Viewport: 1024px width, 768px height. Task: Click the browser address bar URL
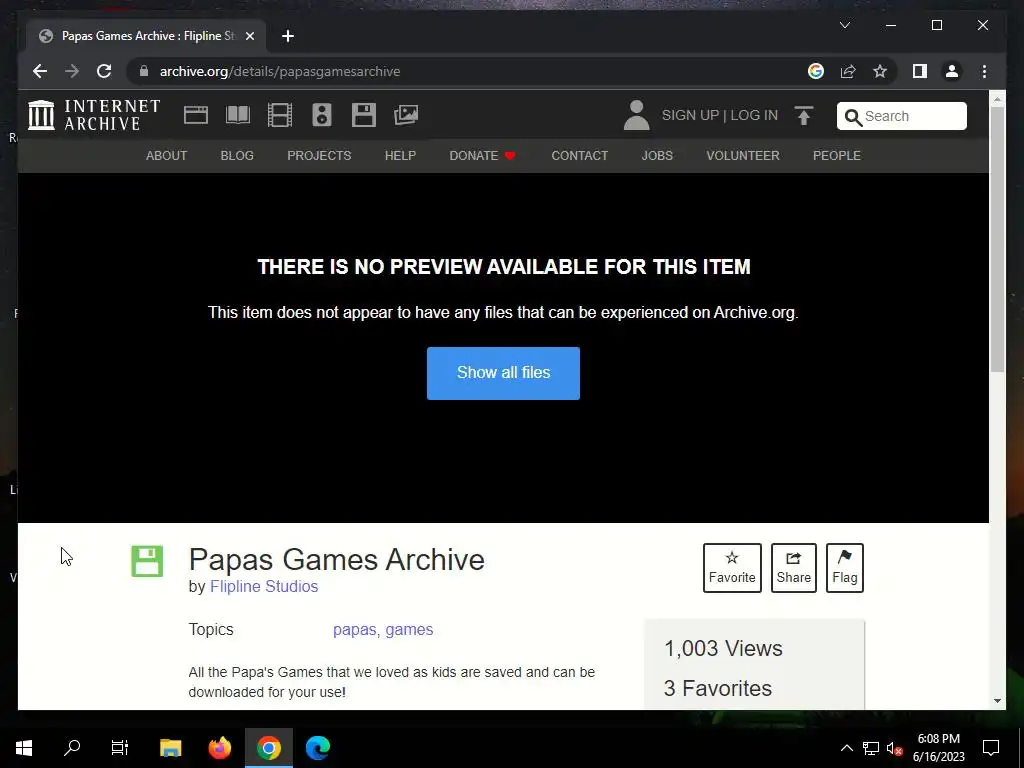coord(280,71)
